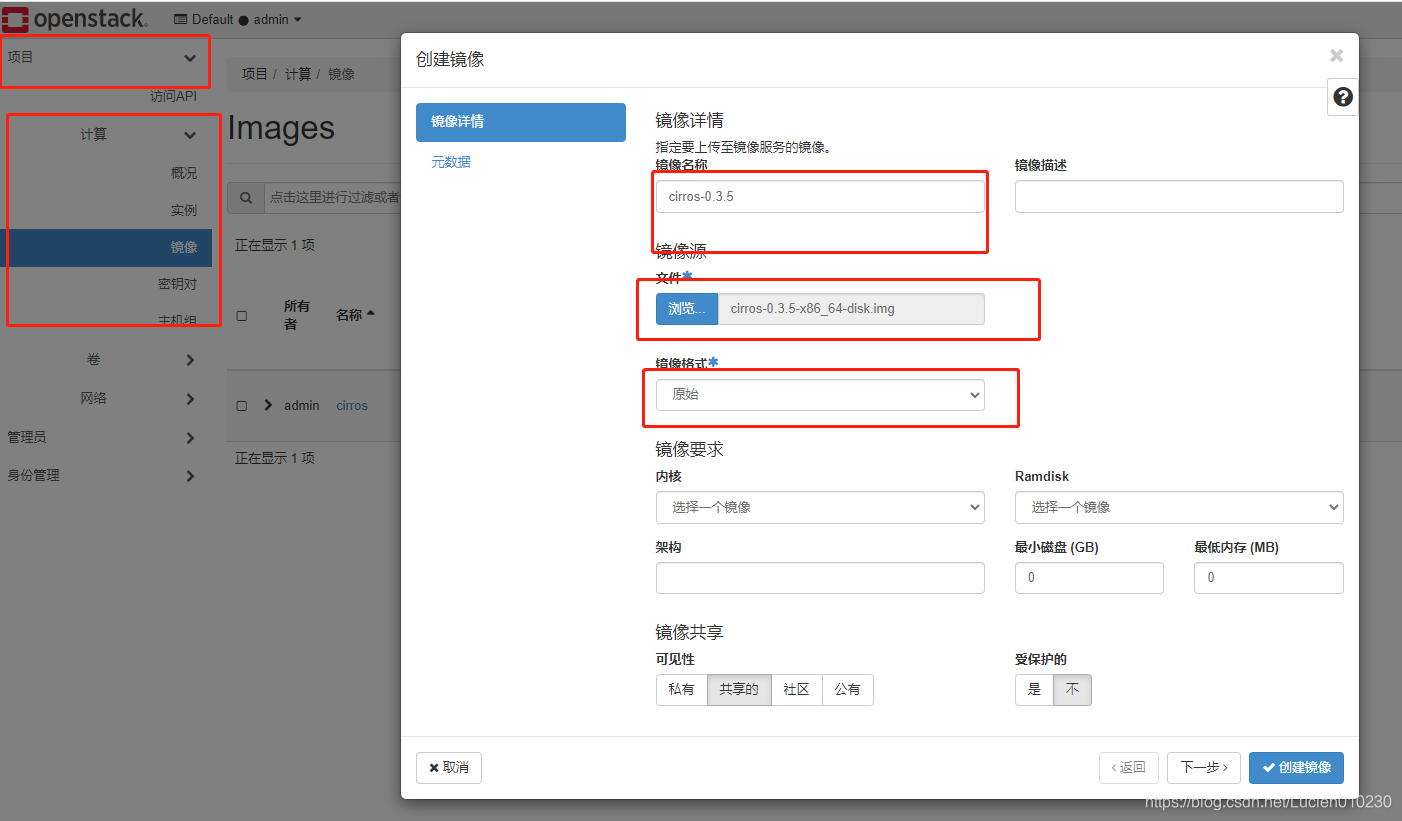Select 镜像 in the sidebar
Screen dimensions: 1402x821
106,247
